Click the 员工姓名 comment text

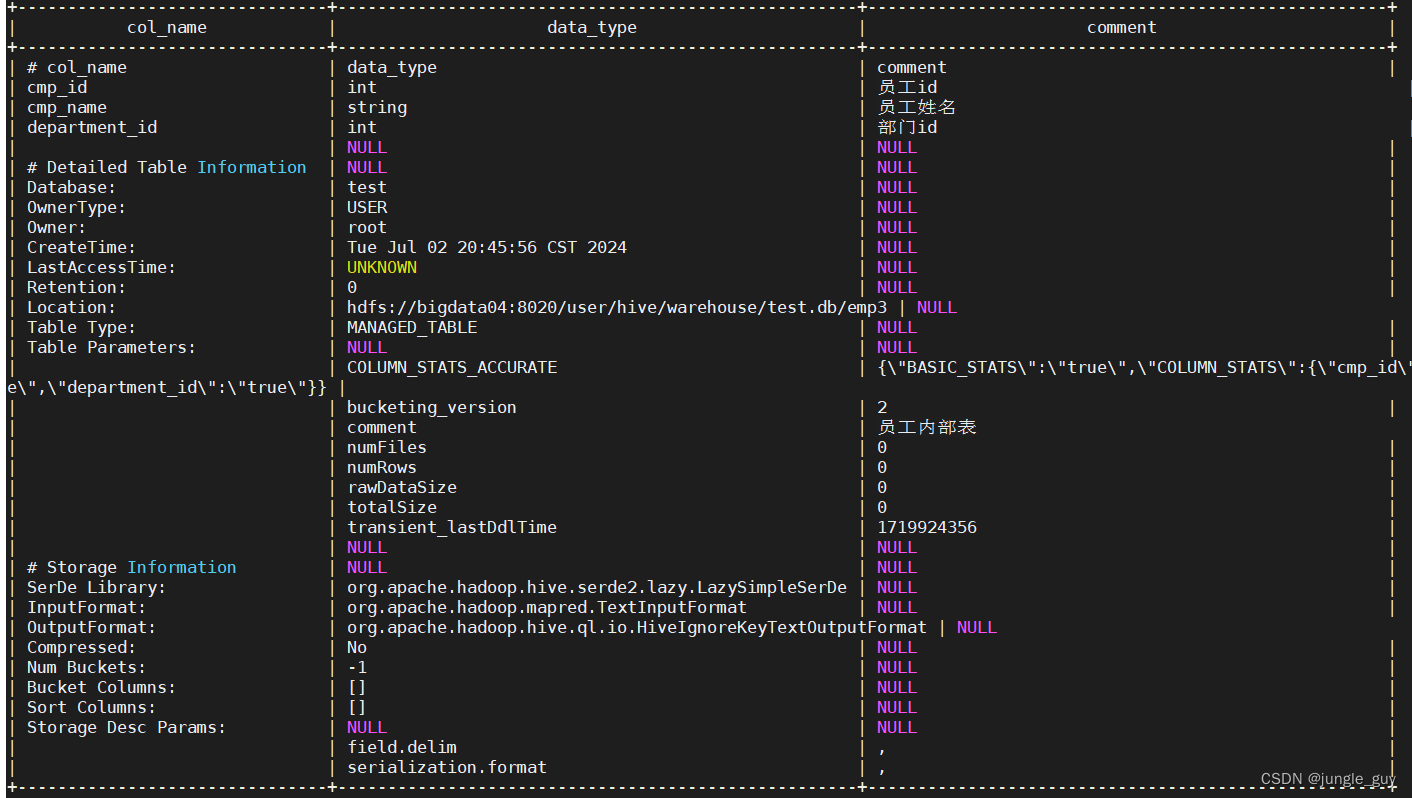click(x=917, y=108)
